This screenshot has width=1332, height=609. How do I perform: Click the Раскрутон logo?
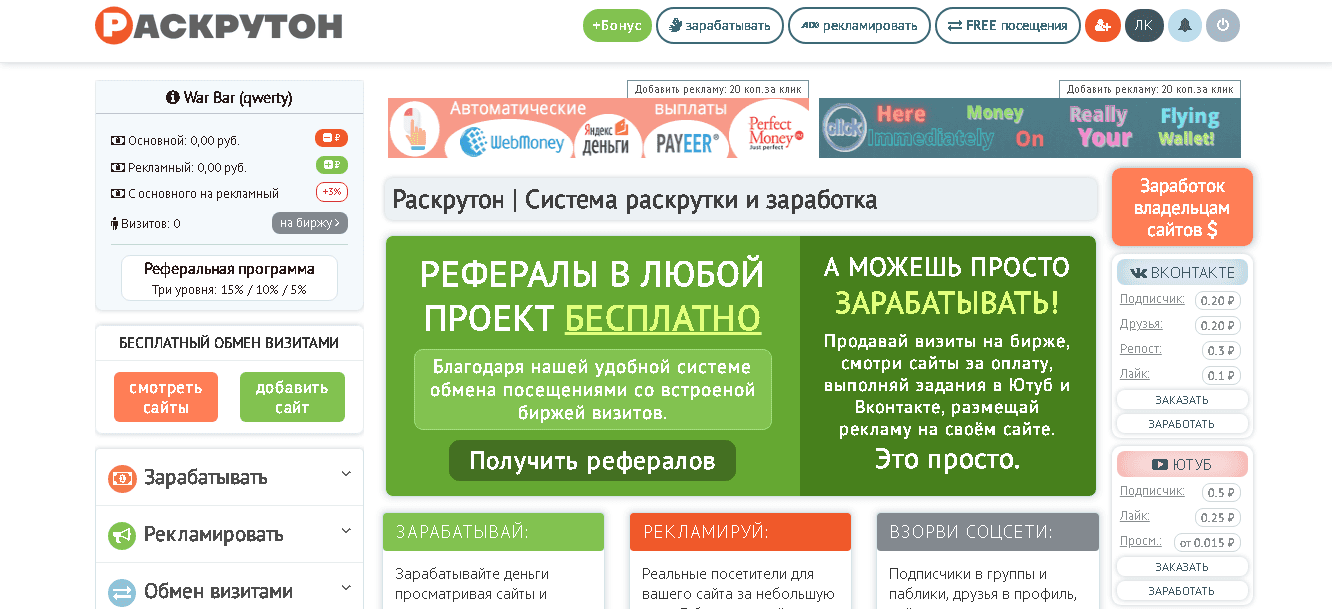click(219, 26)
